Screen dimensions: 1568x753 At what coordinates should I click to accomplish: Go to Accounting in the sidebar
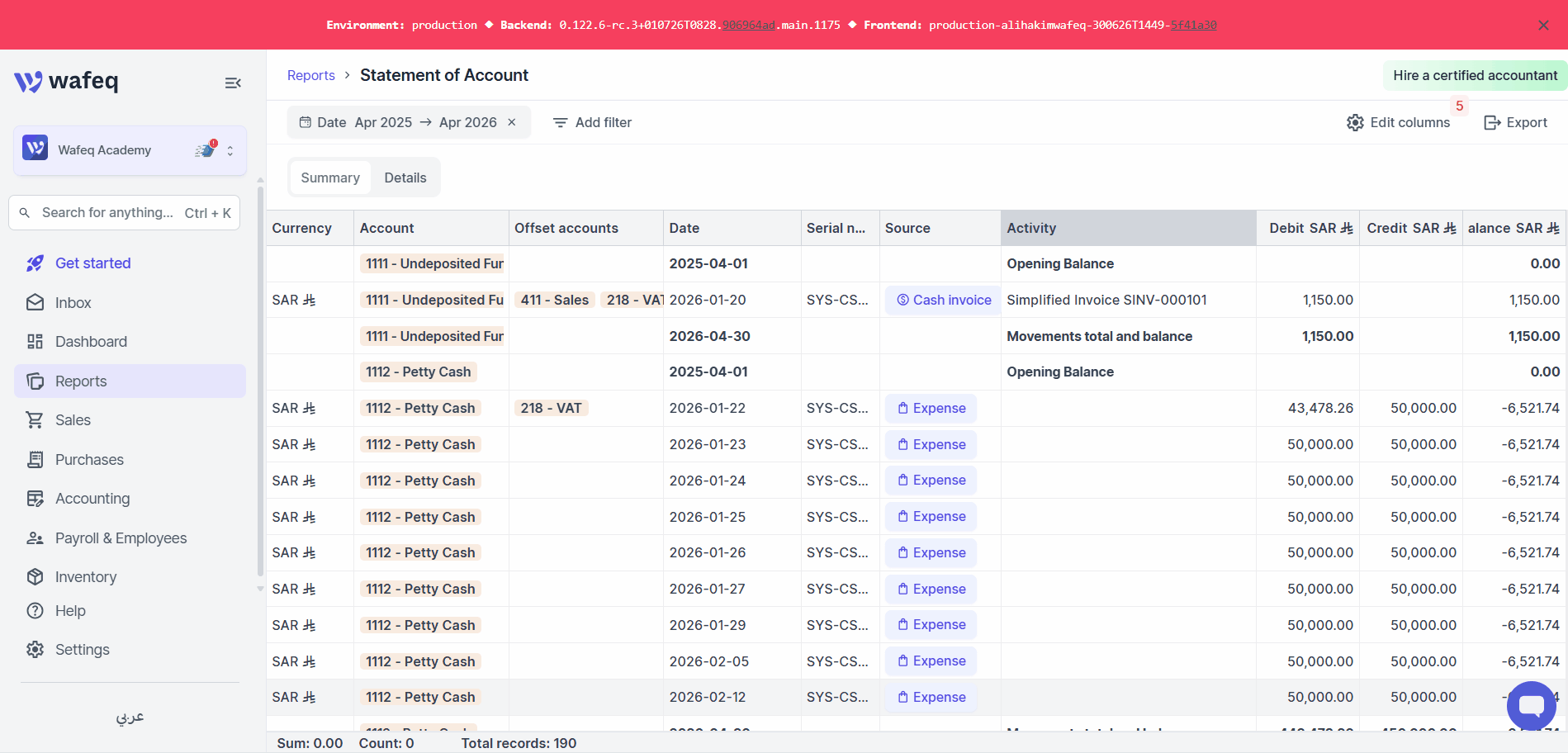130,499
